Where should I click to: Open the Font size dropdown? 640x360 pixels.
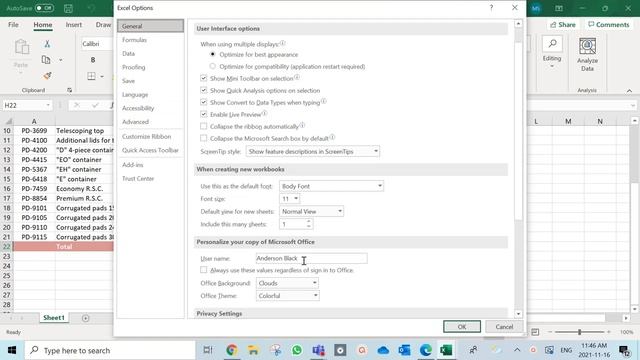click(289, 199)
